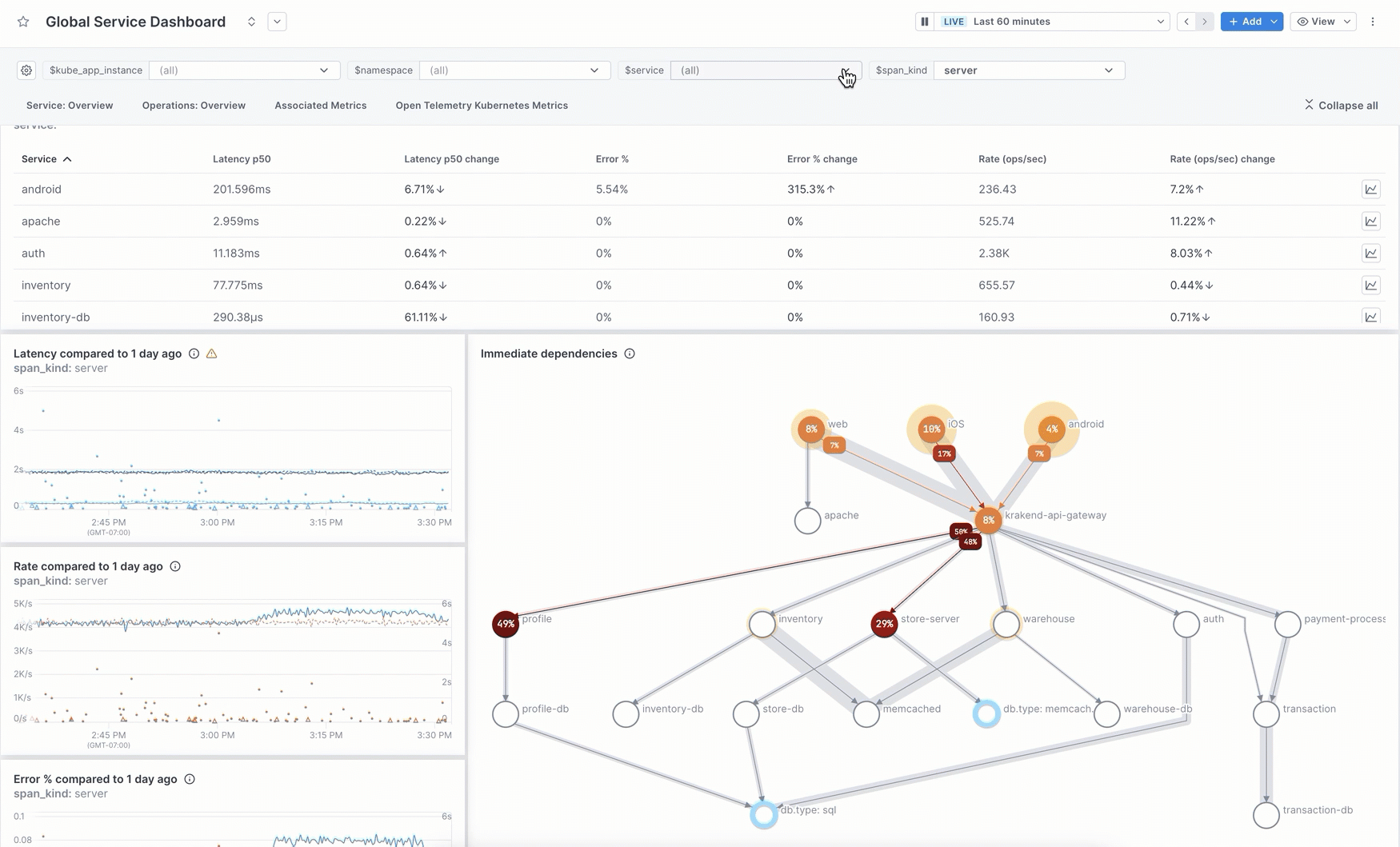Expand the chevron next to the dashboard title
Image resolution: width=1400 pixels, height=847 pixels.
click(x=277, y=22)
